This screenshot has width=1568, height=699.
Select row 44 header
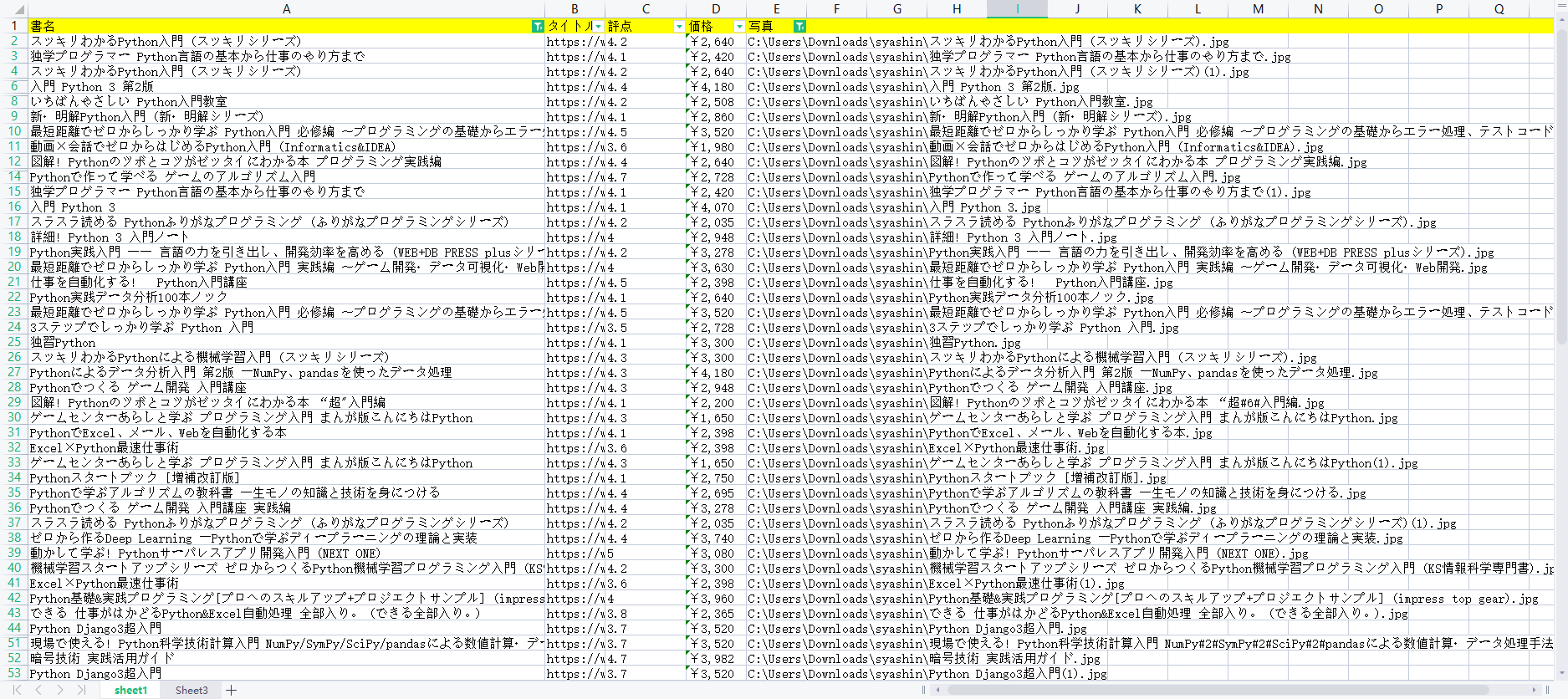(13, 628)
